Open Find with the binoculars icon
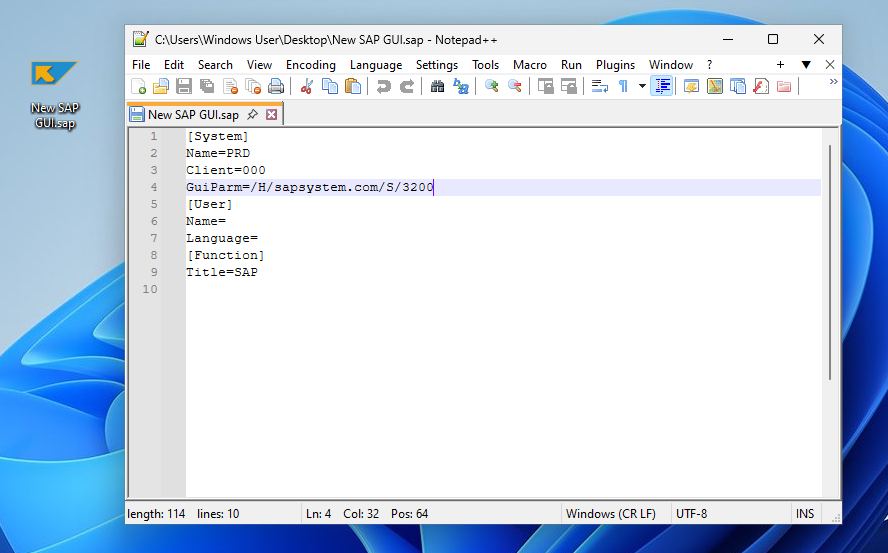 pyautogui.click(x=438, y=87)
